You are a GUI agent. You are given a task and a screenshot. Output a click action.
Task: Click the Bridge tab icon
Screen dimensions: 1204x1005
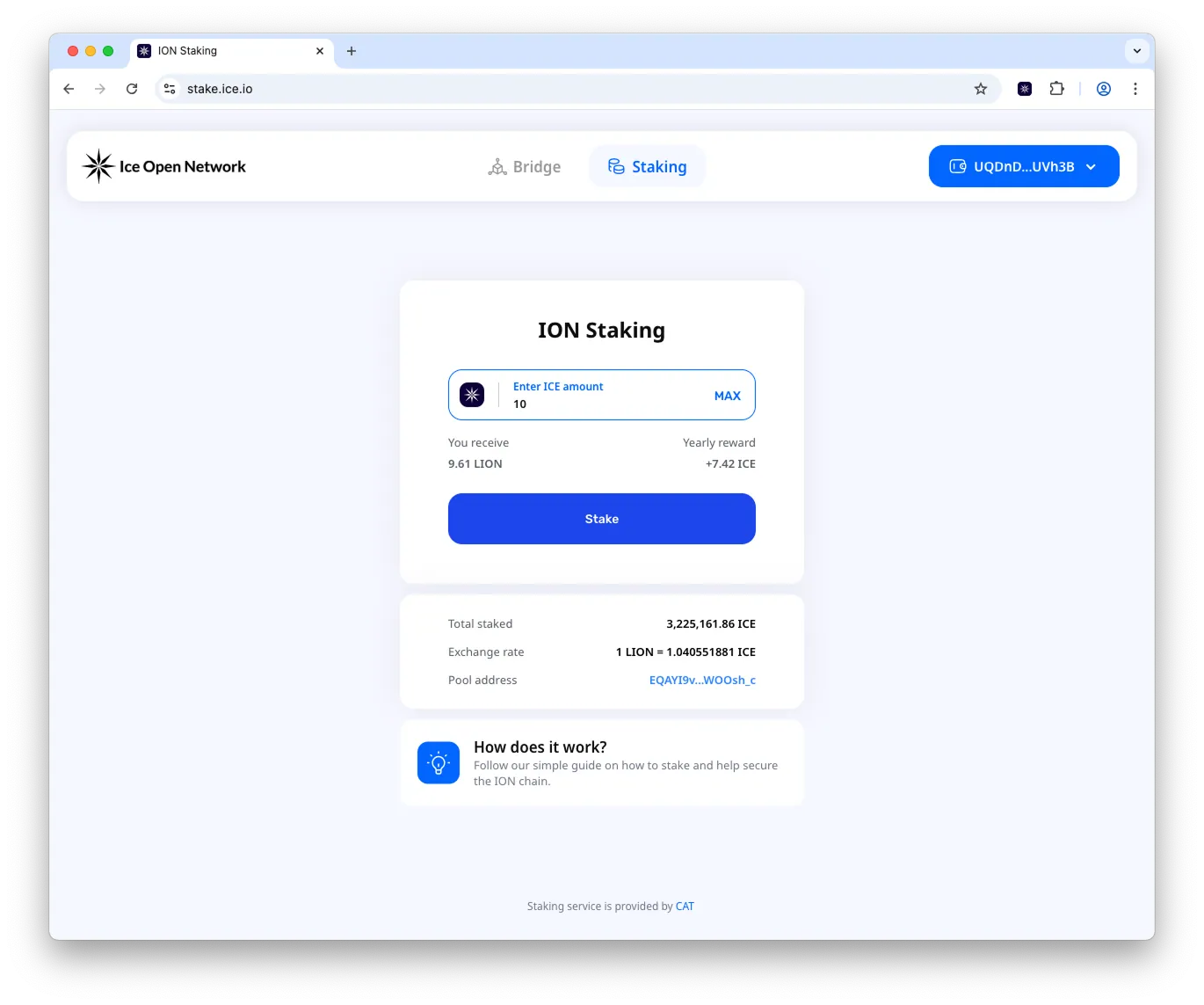[497, 167]
